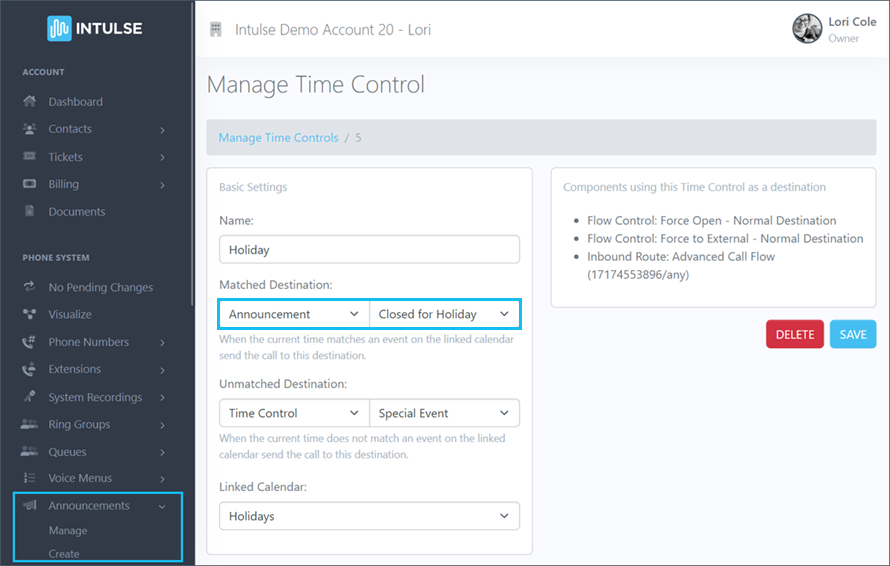The width and height of the screenshot is (890, 566).
Task: Click the Intulse logo icon
Action: click(x=59, y=28)
